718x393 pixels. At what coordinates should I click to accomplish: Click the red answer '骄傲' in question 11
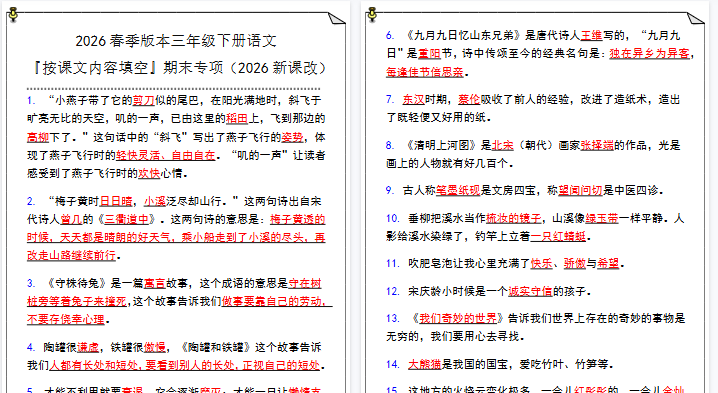click(575, 263)
